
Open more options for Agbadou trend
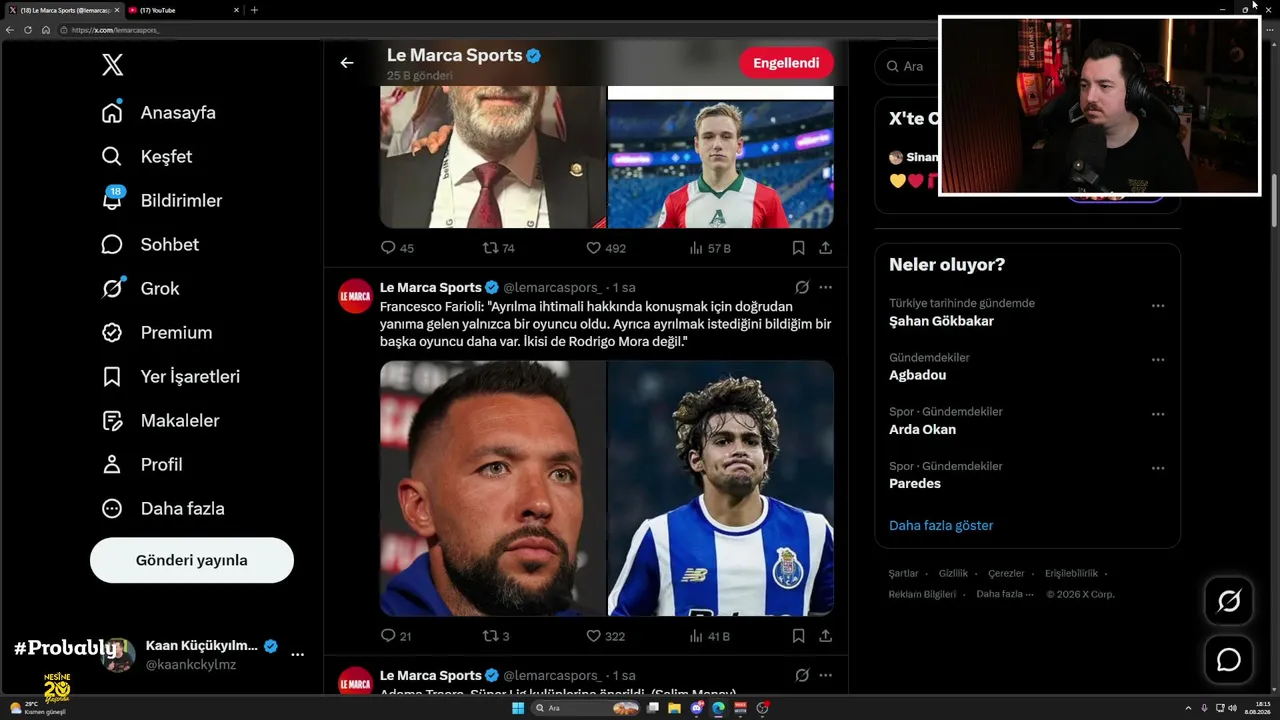pyautogui.click(x=1158, y=360)
